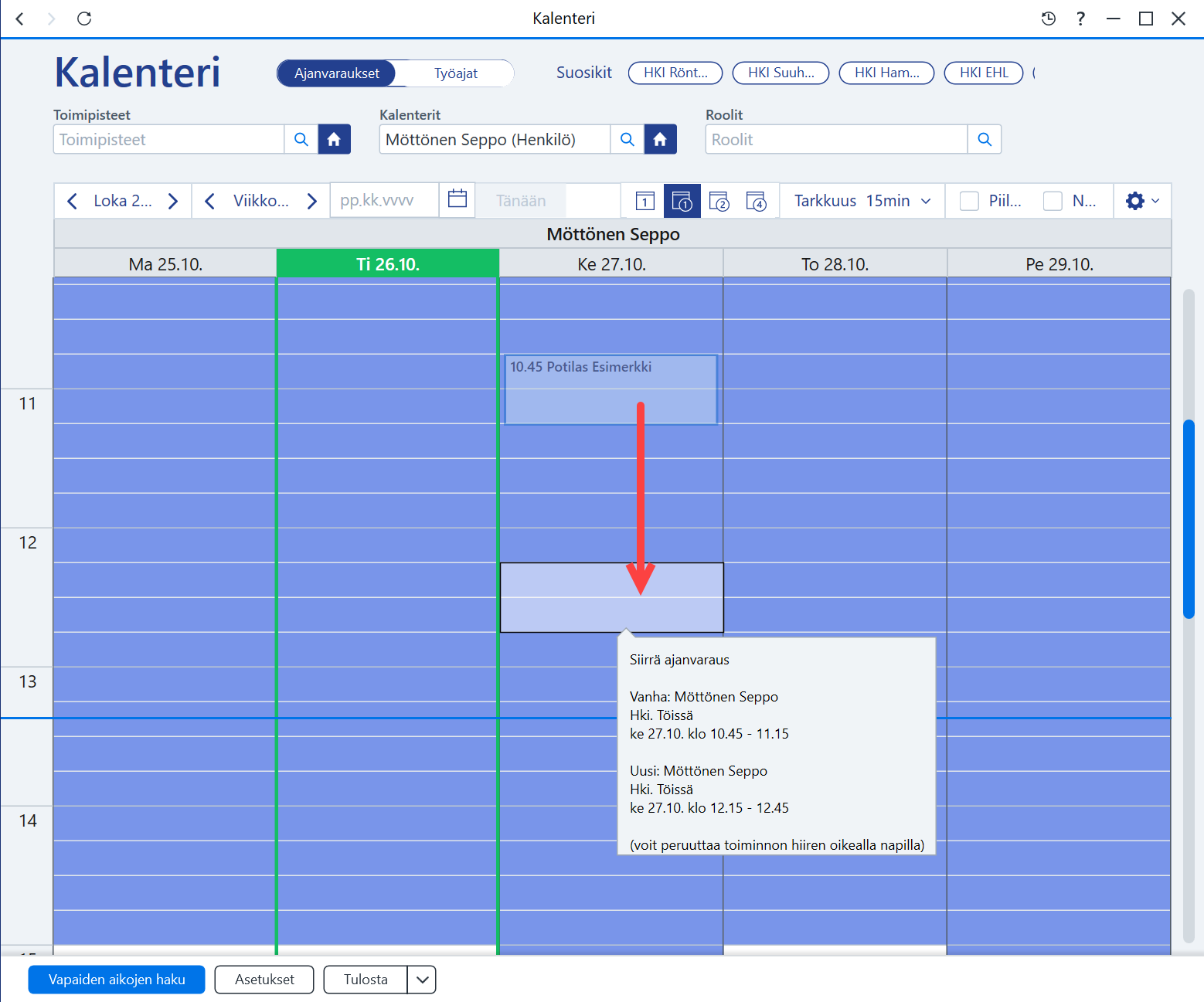Select the HKI EHL favorite
Screen dimensions: 1204x1002
pyautogui.click(x=984, y=73)
